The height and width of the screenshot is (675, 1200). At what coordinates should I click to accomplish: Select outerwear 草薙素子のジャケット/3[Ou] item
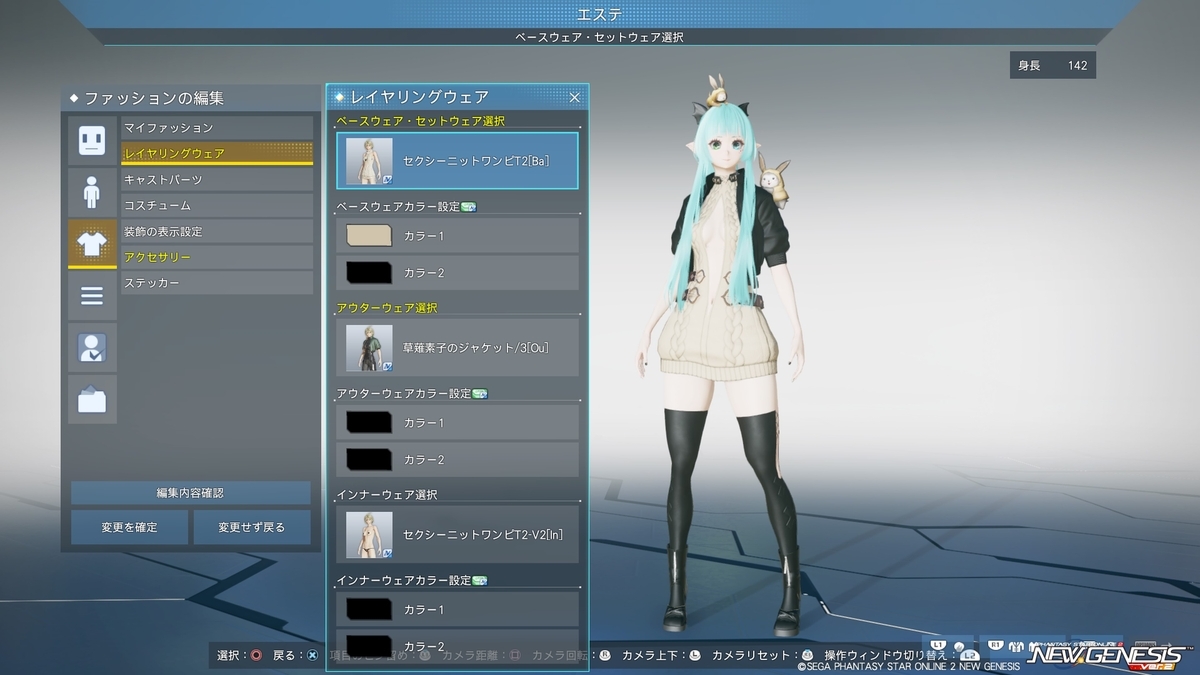tap(457, 348)
